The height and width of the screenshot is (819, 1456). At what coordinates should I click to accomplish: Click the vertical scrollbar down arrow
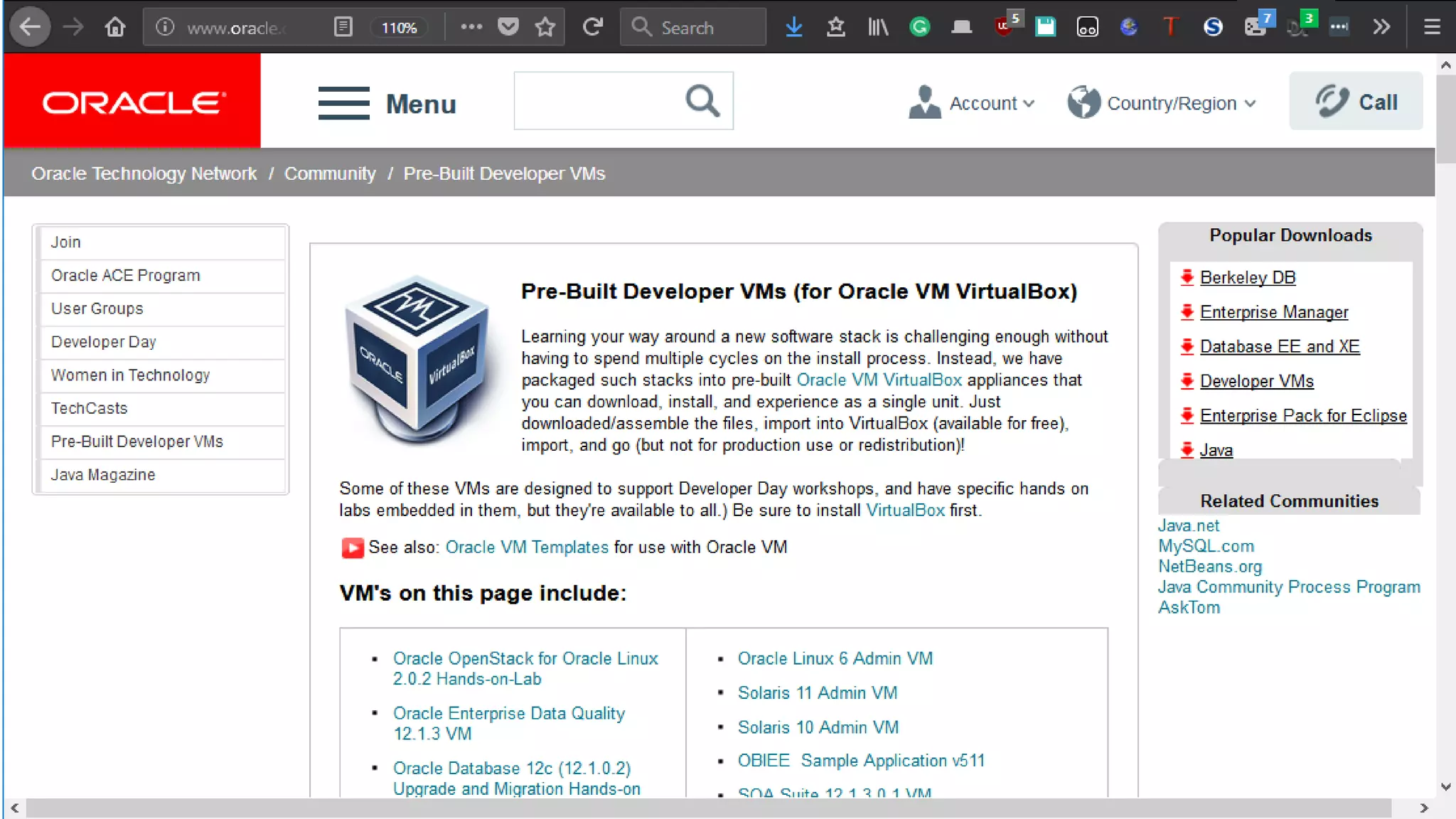(1445, 786)
